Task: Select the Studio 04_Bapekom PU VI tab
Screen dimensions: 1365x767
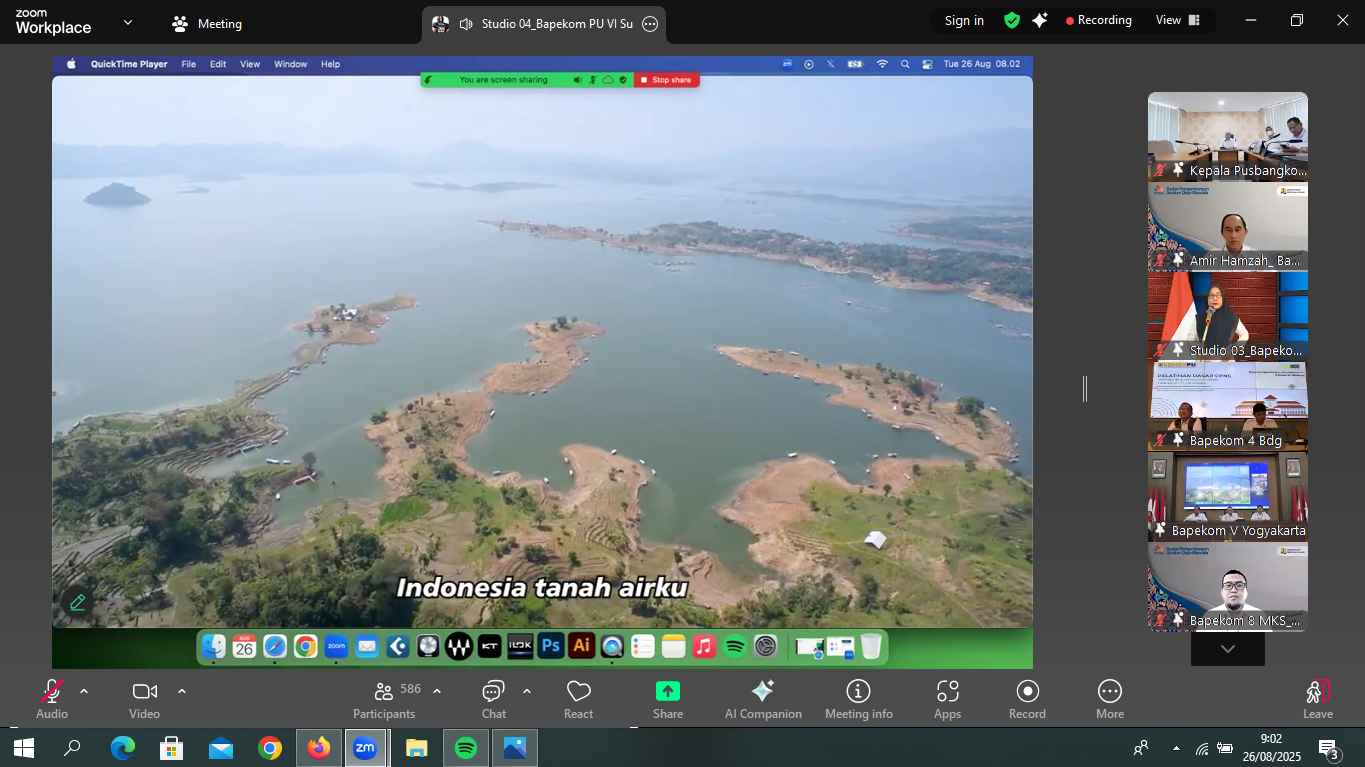Action: pyautogui.click(x=543, y=24)
